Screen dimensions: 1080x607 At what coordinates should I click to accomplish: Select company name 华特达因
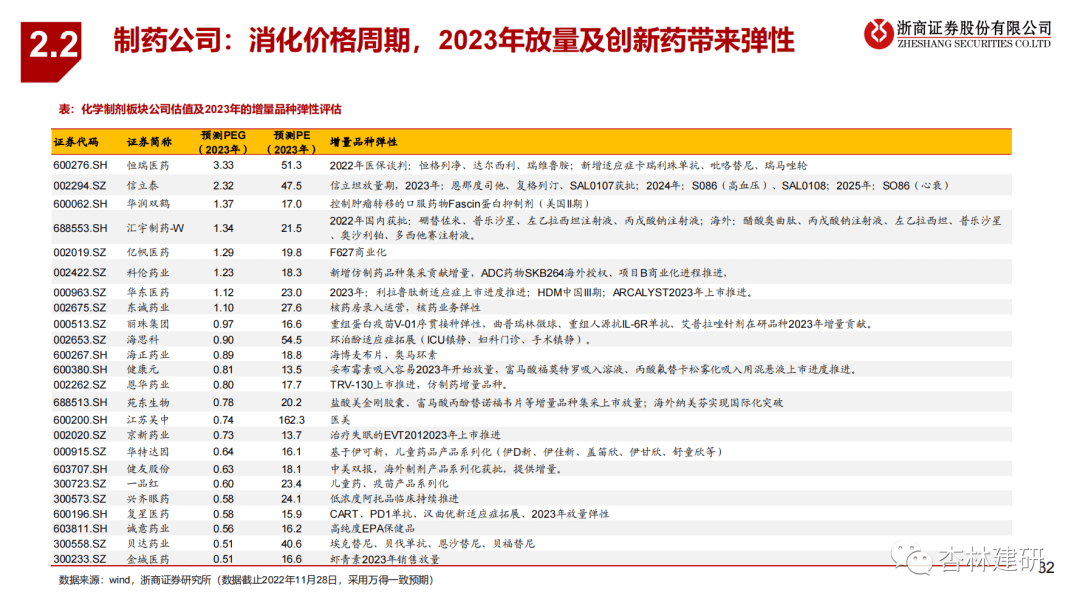[147, 452]
